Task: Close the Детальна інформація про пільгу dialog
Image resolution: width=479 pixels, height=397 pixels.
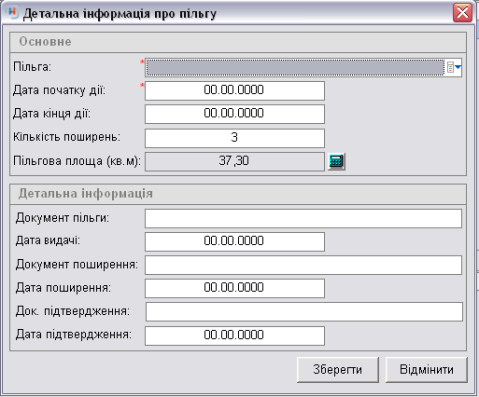Action: click(463, 13)
